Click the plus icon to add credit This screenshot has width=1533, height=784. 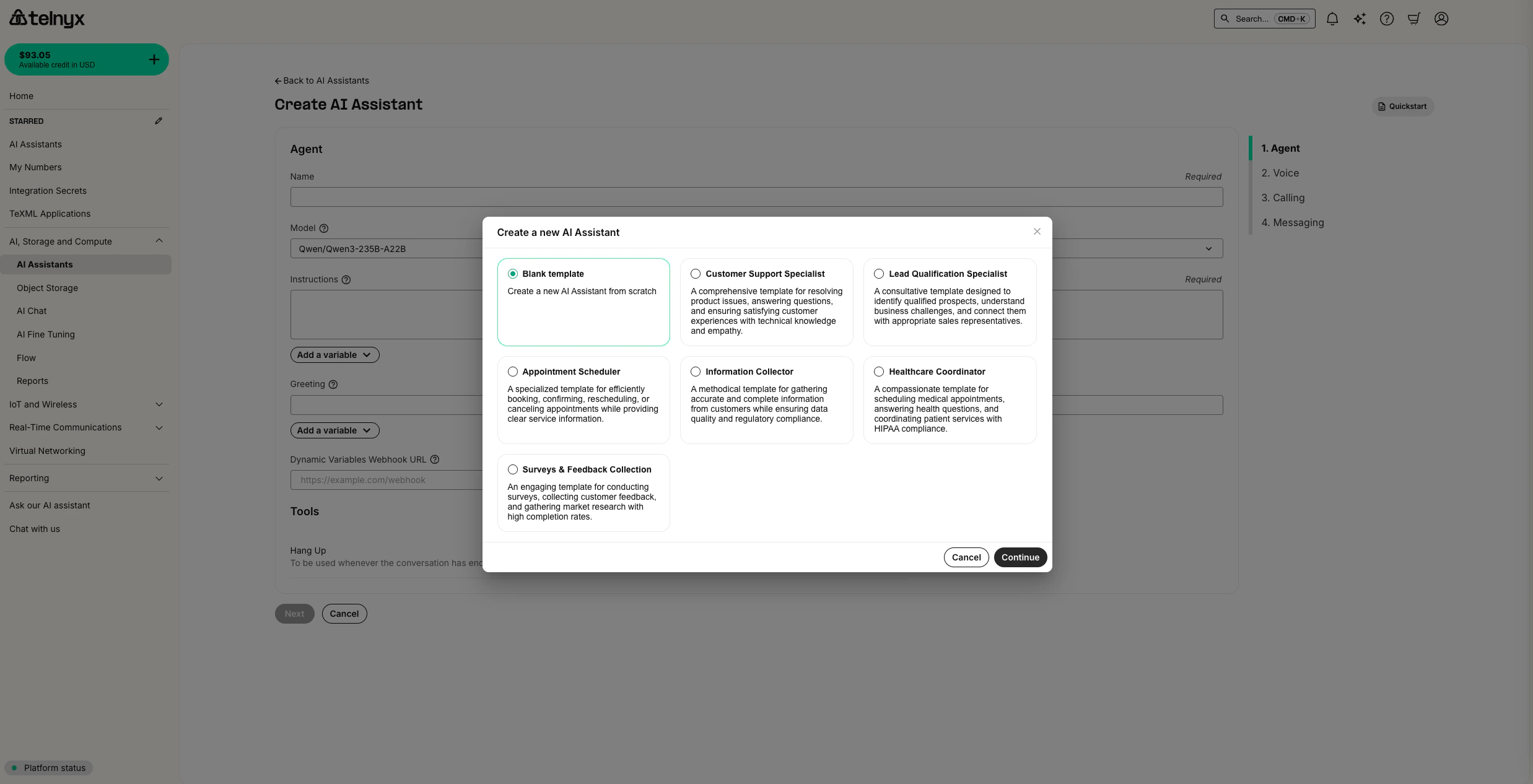click(153, 59)
